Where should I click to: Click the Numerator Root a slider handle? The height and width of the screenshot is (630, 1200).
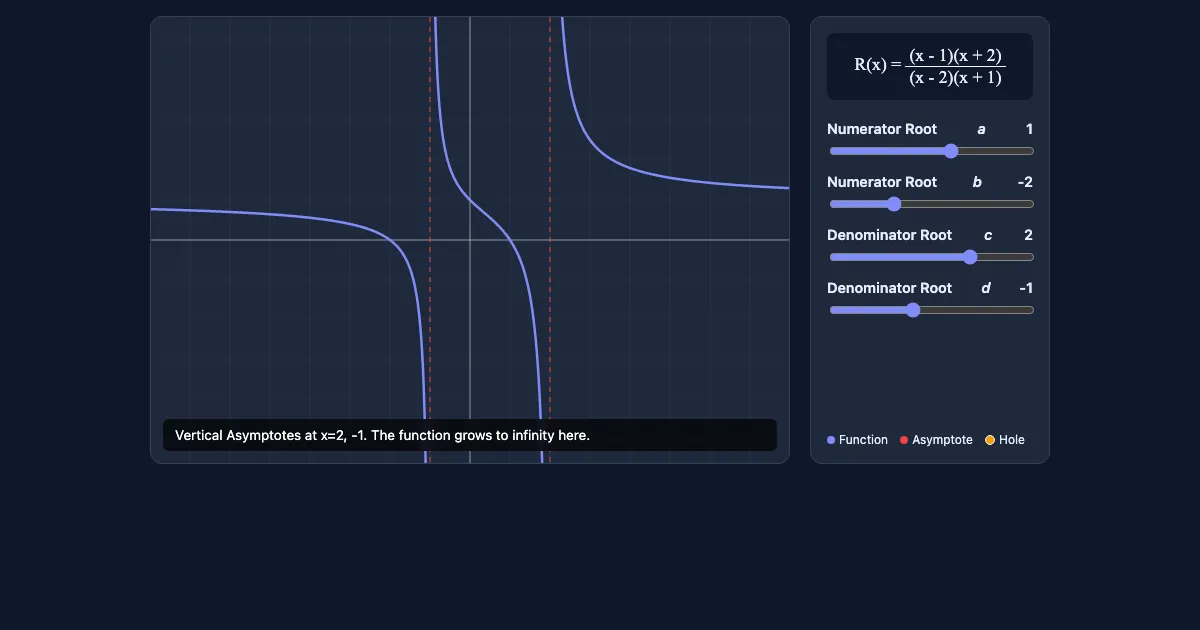(x=951, y=151)
